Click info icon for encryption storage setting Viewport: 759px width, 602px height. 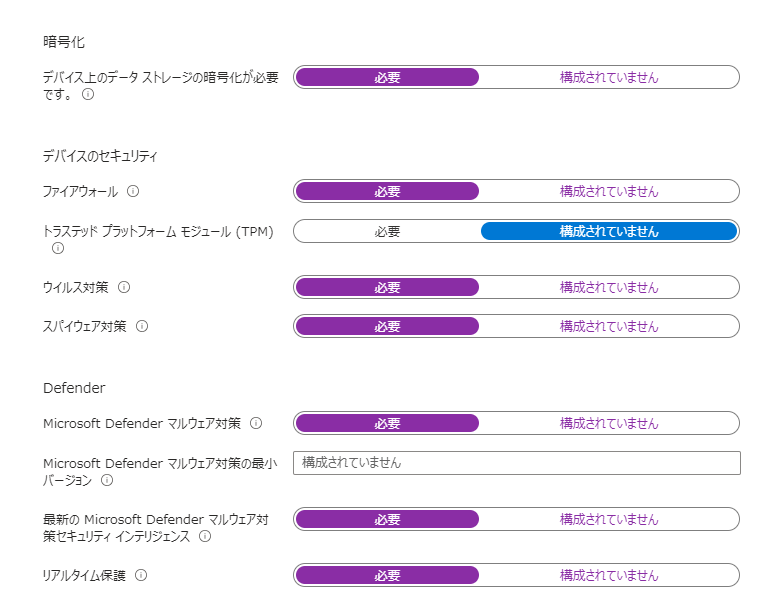click(88, 95)
